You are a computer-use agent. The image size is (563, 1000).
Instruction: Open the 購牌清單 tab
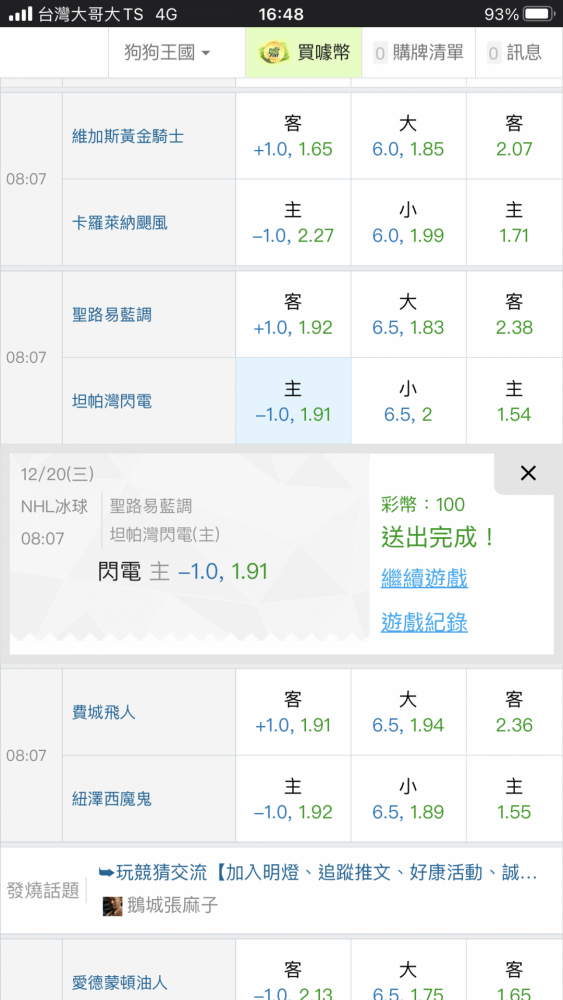click(x=418, y=52)
